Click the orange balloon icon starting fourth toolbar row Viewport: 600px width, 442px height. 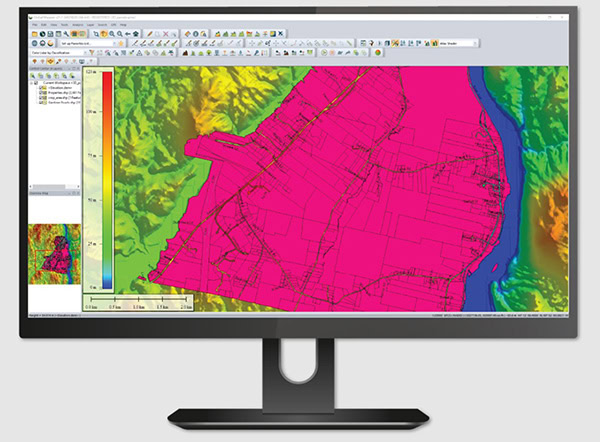click(34, 61)
